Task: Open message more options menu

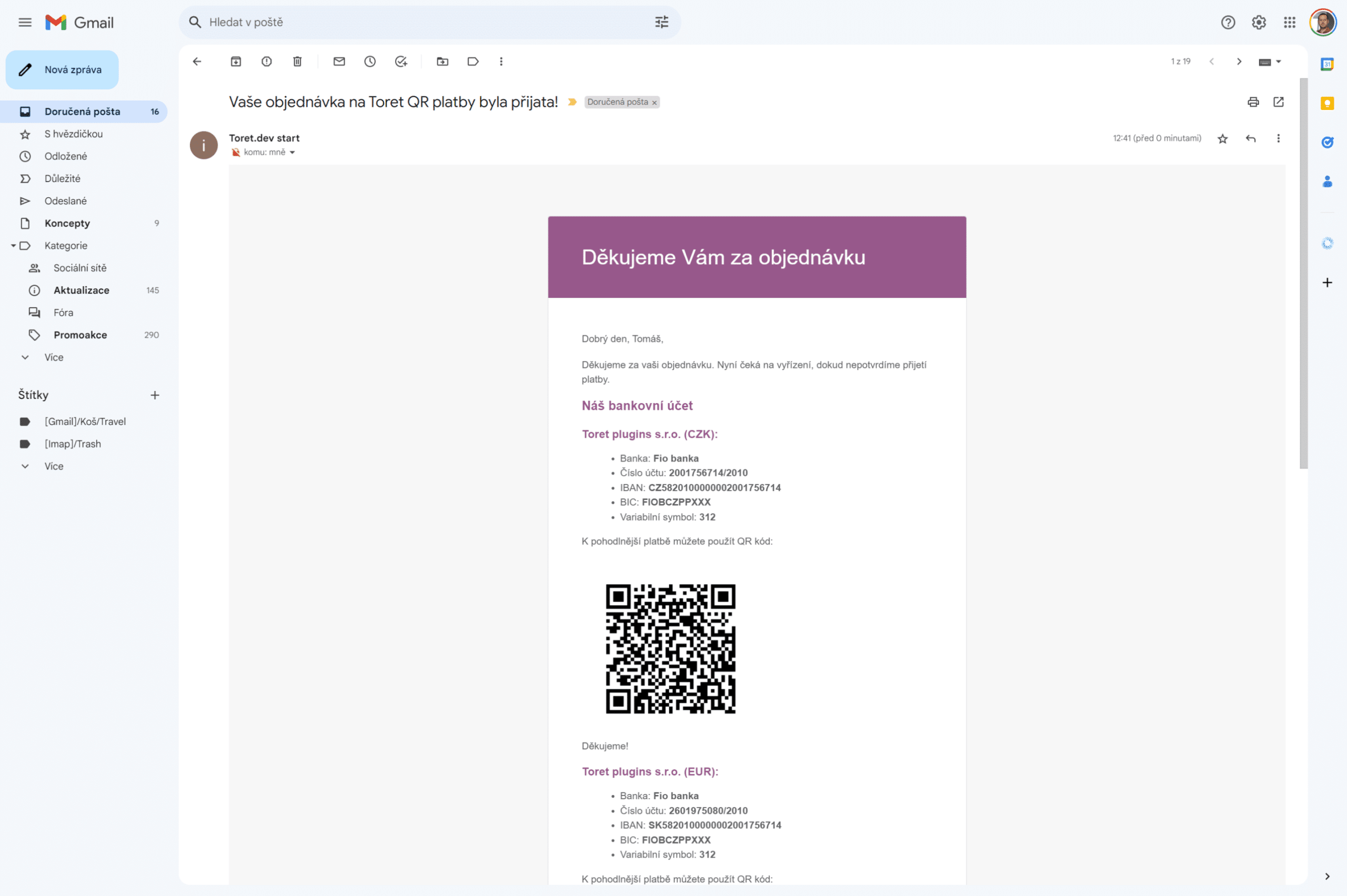Action: tap(1279, 138)
